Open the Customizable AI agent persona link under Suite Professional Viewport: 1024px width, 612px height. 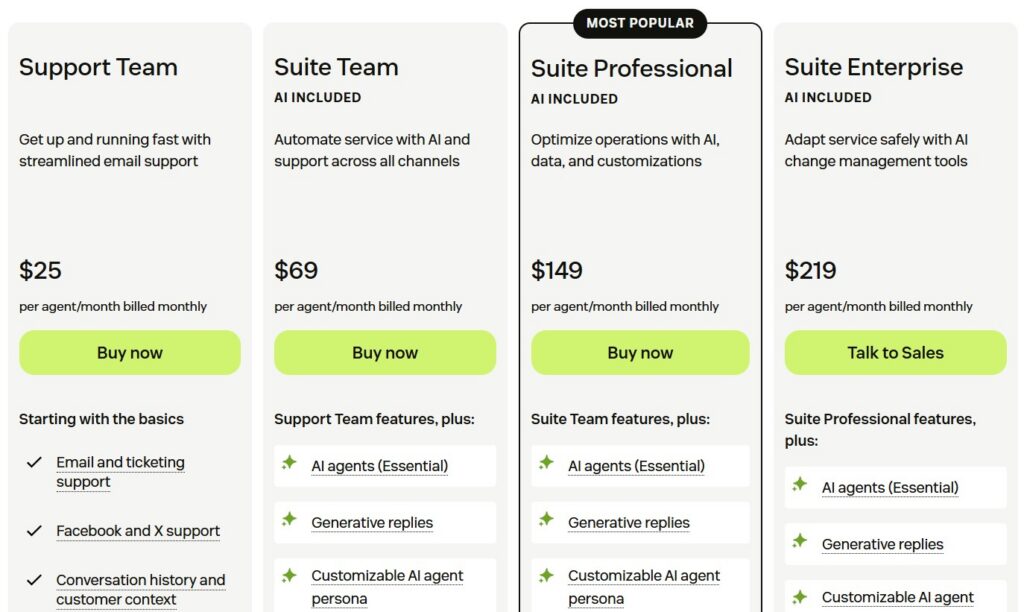(644, 586)
